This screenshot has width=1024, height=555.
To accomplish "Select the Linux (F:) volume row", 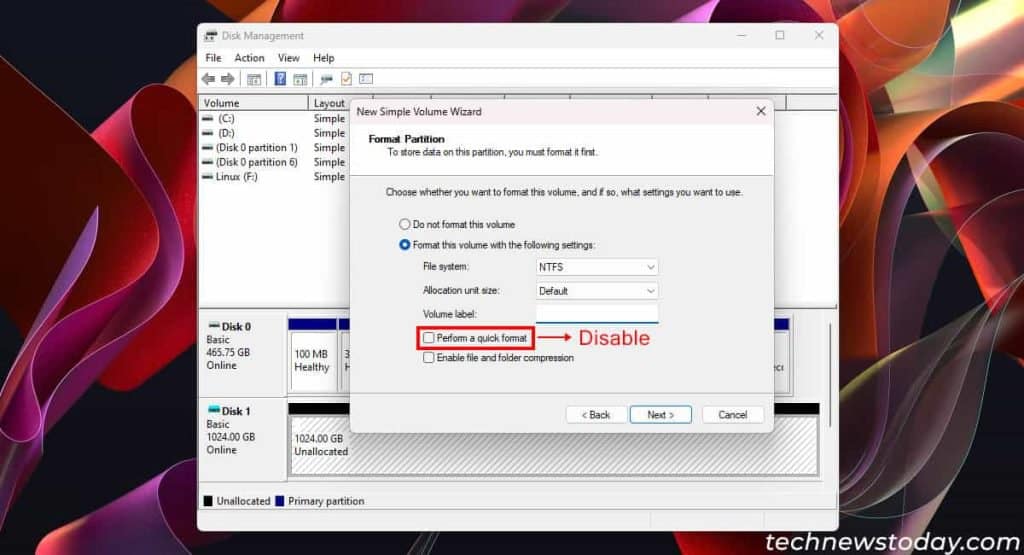I will click(274, 176).
